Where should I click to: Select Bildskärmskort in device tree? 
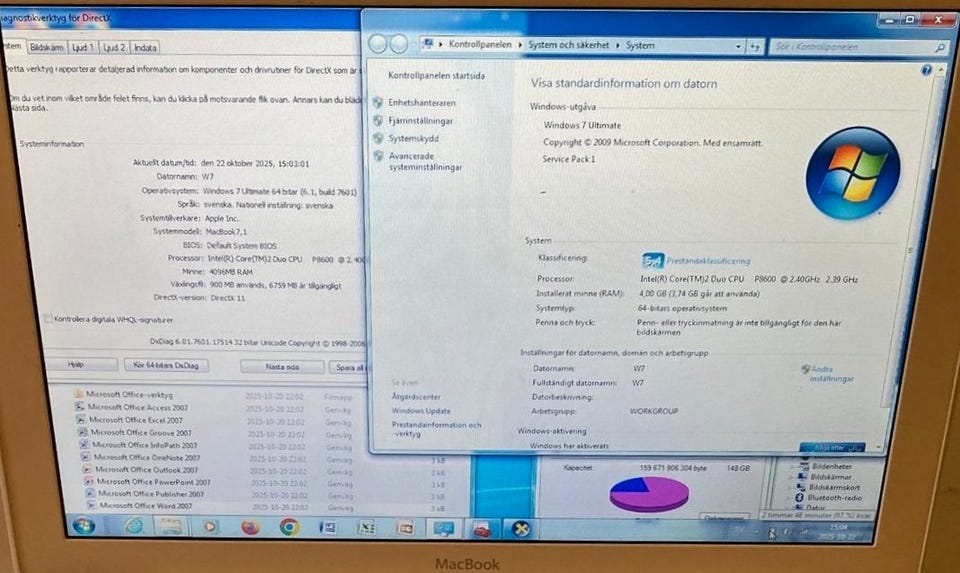[834, 487]
